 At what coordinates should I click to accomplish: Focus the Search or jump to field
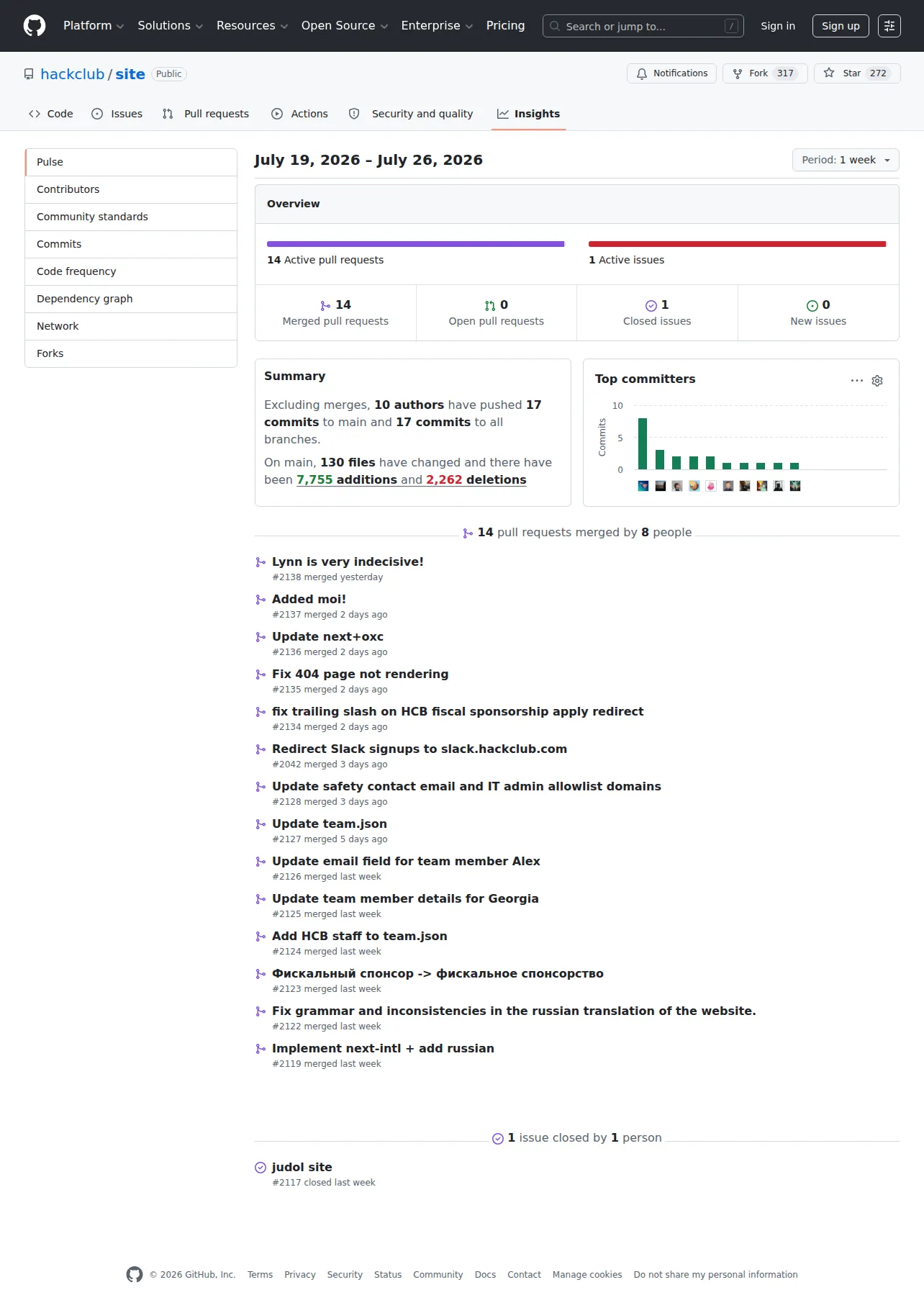(643, 26)
